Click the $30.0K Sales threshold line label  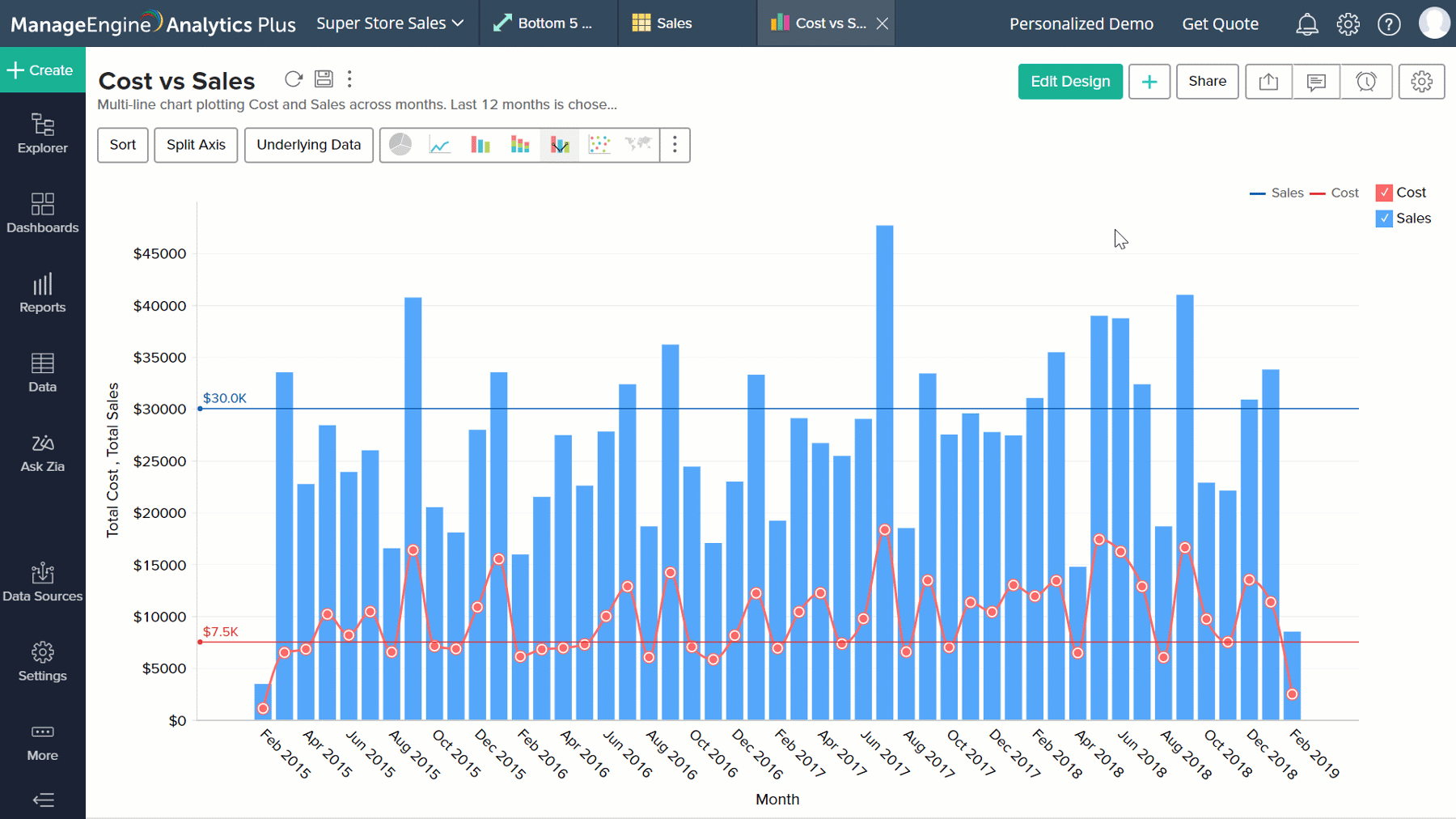[224, 398]
